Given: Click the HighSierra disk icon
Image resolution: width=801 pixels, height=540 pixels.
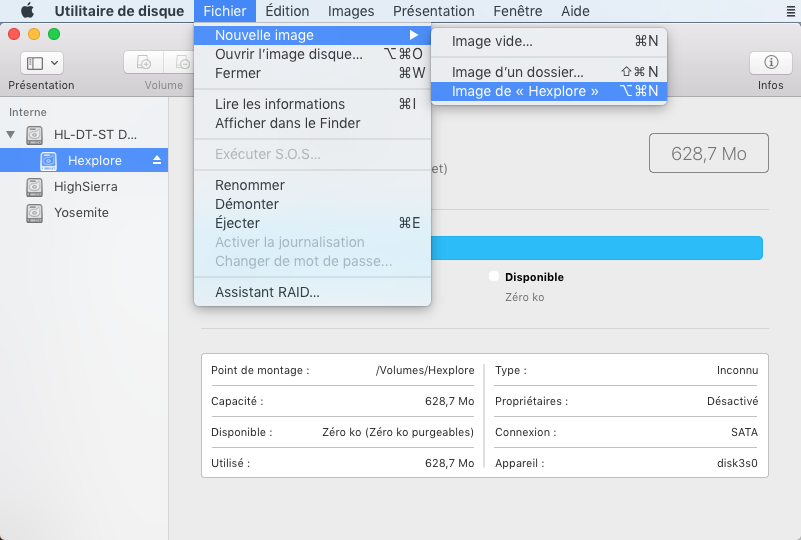Looking at the screenshot, I should [x=34, y=187].
